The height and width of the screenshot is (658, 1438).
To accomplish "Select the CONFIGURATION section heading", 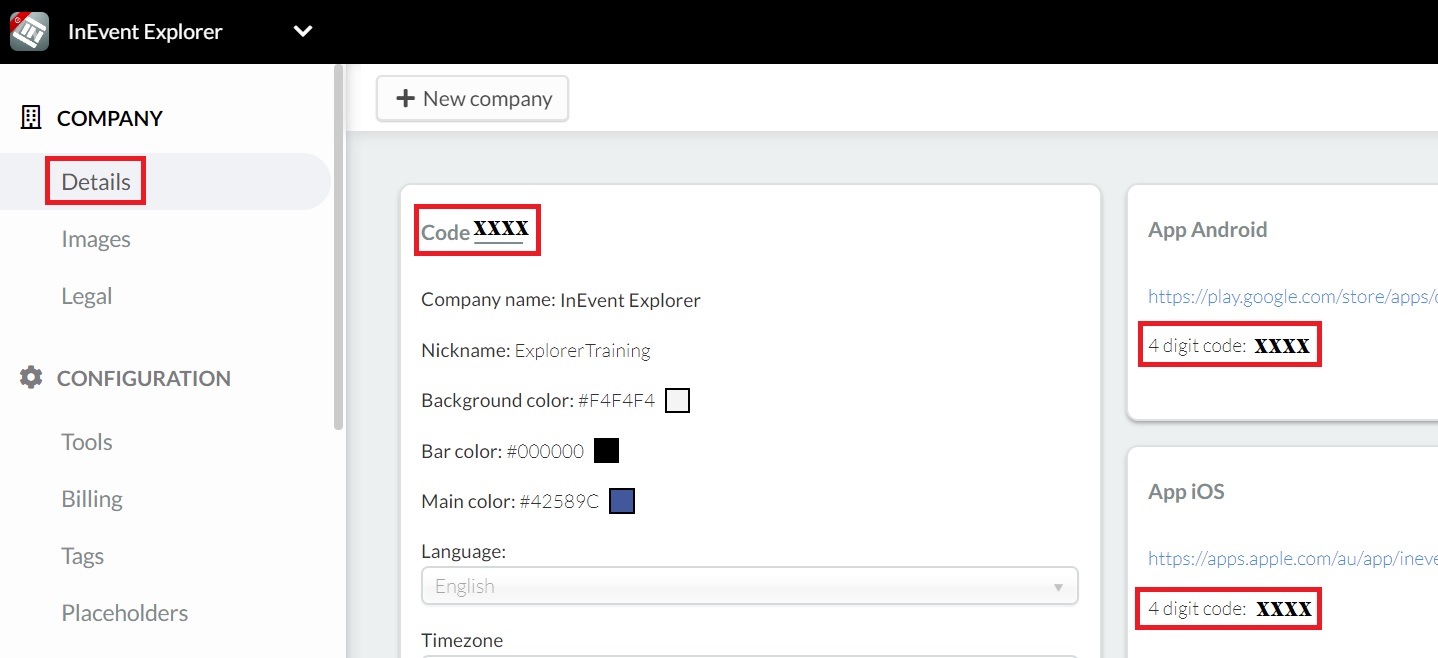I will (144, 378).
